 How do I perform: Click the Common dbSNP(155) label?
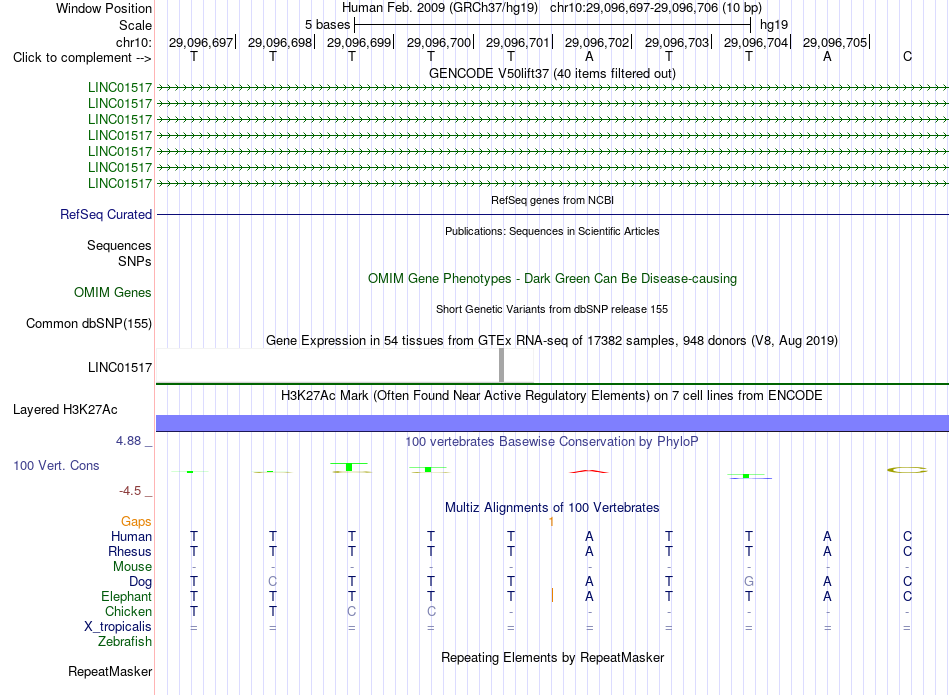[x=88, y=324]
